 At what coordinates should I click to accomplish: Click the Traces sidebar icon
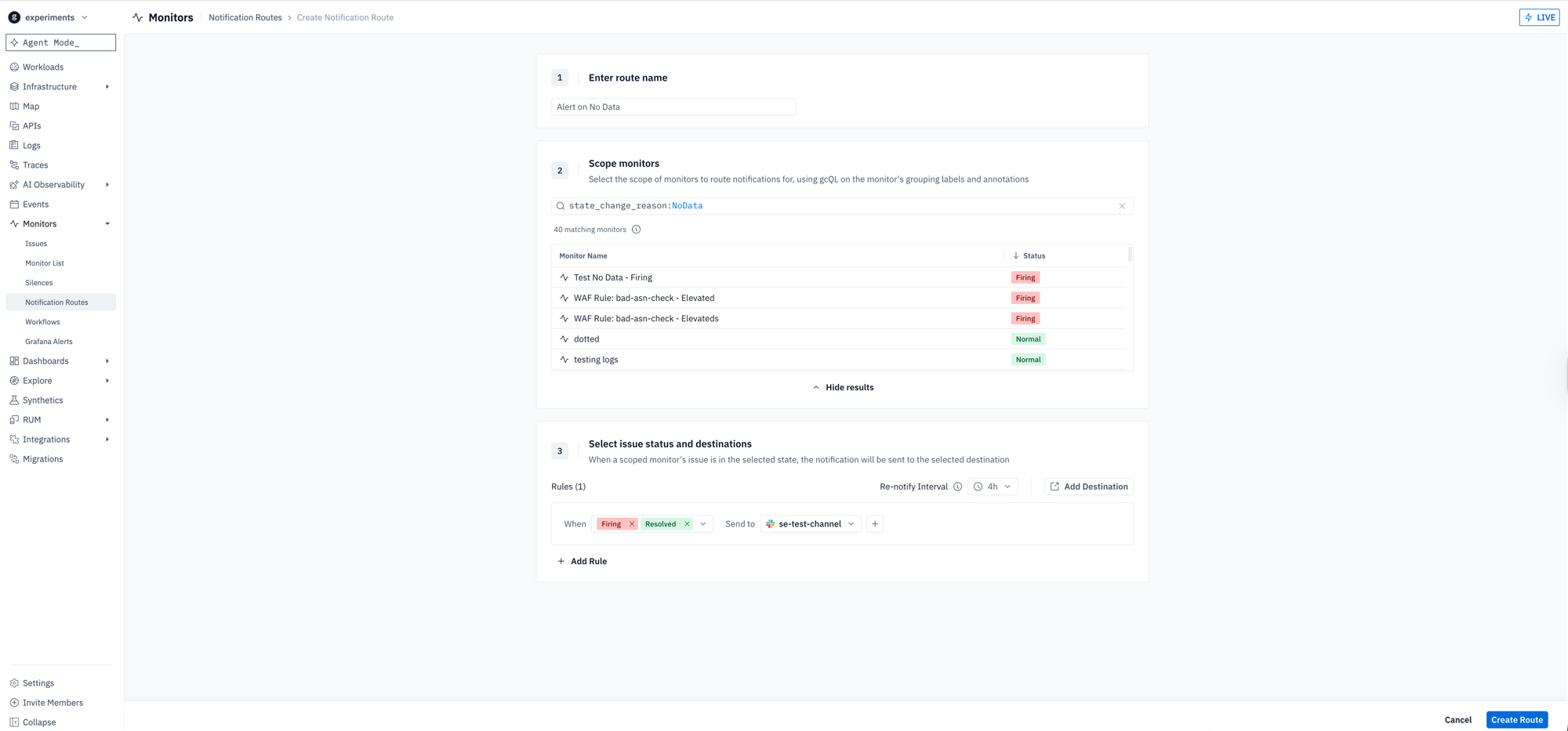click(x=14, y=165)
